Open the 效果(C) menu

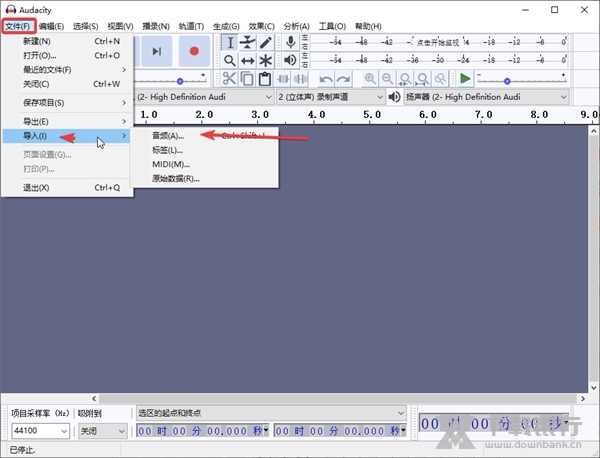[261, 26]
